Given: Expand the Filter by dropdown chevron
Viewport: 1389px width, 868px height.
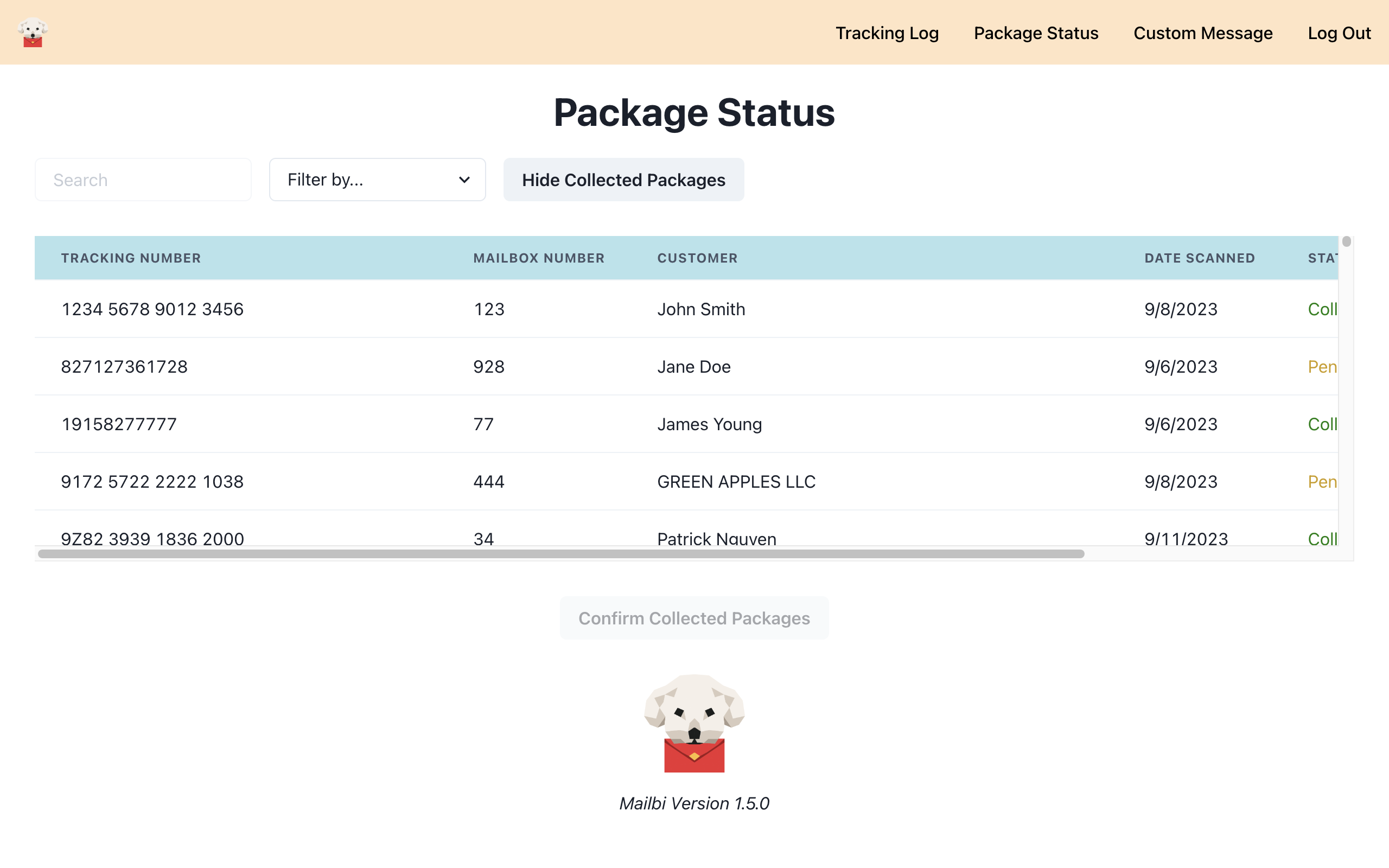Looking at the screenshot, I should (x=464, y=180).
